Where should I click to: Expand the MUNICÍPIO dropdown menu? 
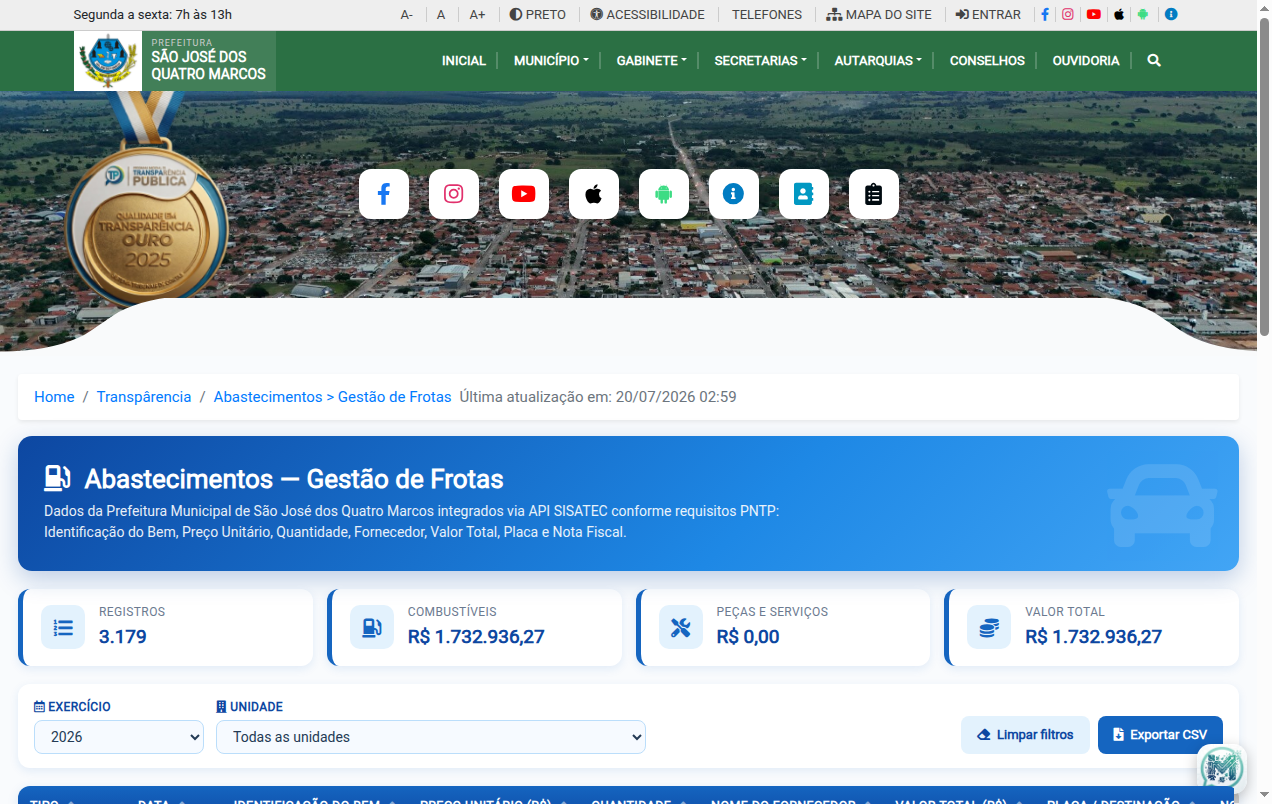point(551,61)
